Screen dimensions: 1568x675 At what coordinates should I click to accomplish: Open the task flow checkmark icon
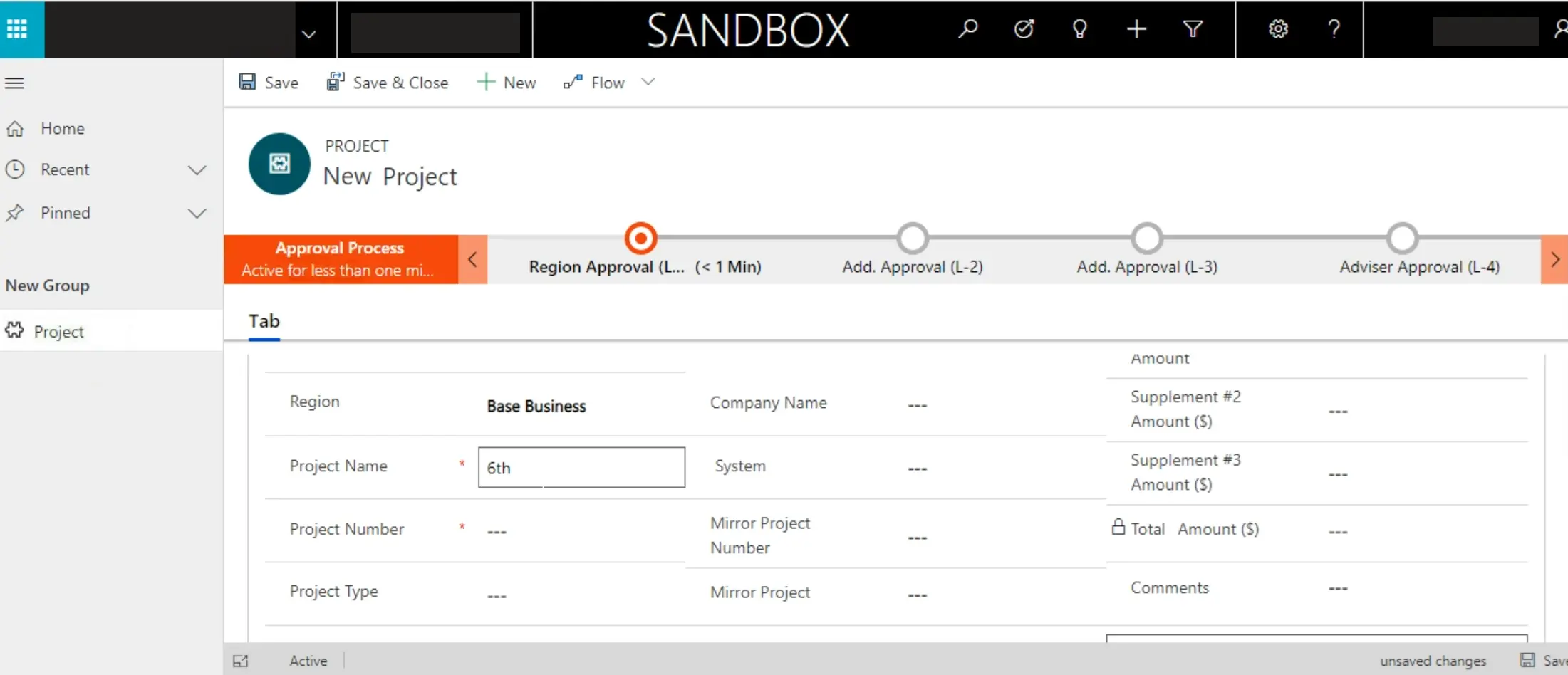click(x=1024, y=29)
